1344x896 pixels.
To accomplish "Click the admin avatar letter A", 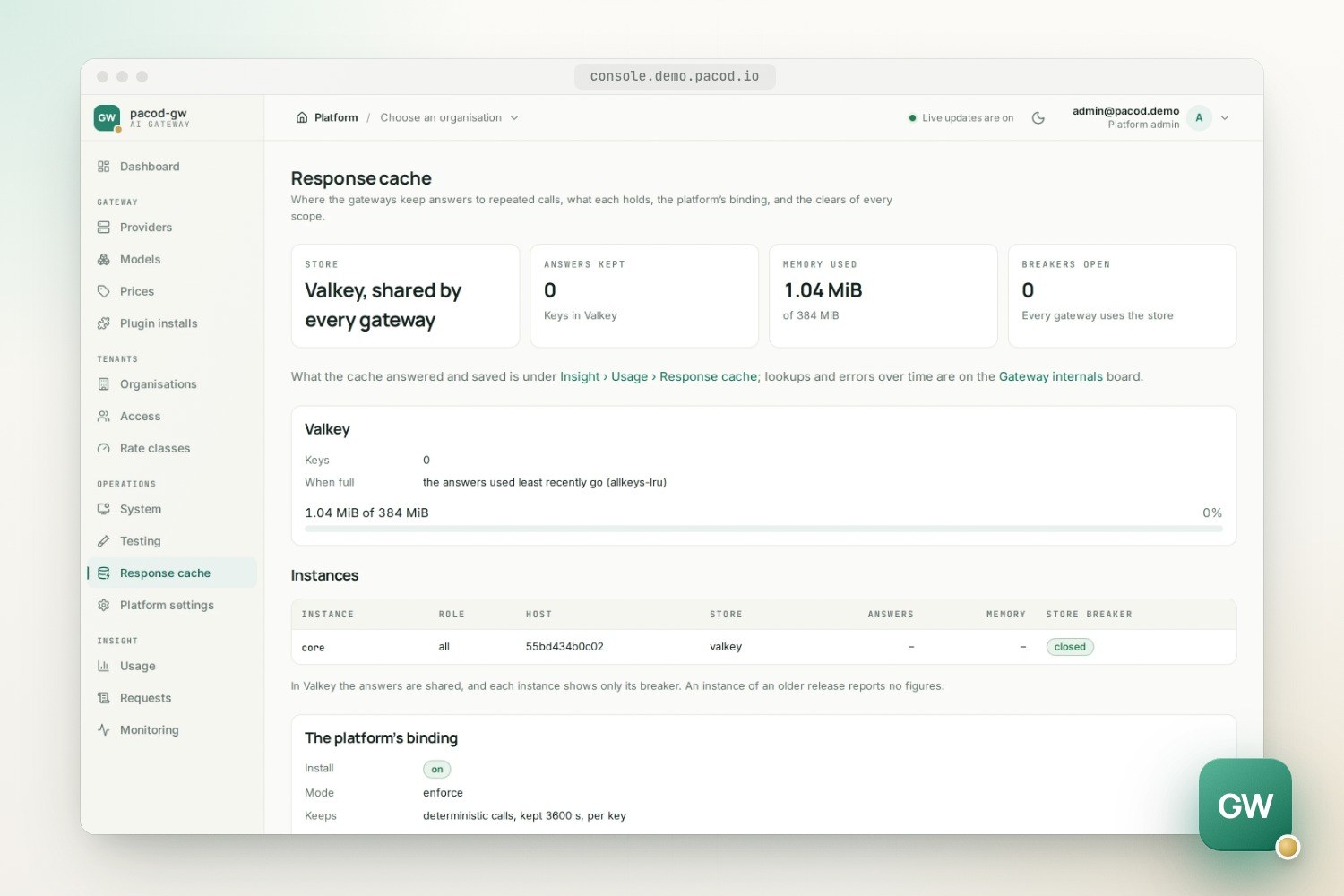I will point(1199,118).
